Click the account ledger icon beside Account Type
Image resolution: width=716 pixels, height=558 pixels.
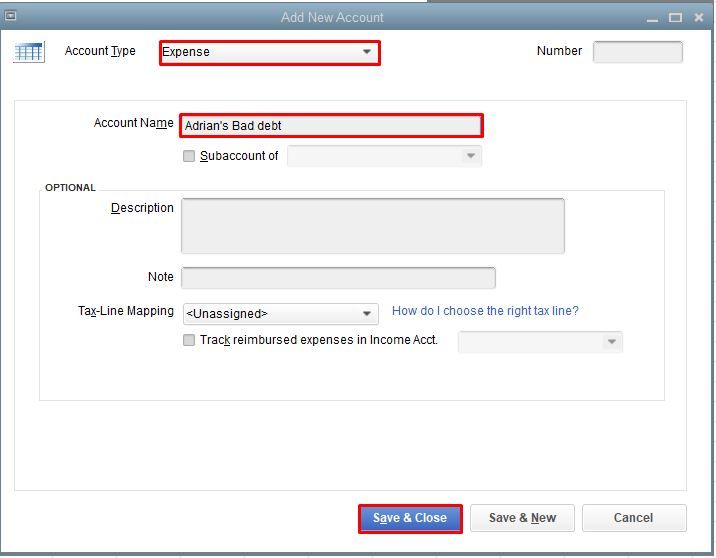(x=29, y=52)
